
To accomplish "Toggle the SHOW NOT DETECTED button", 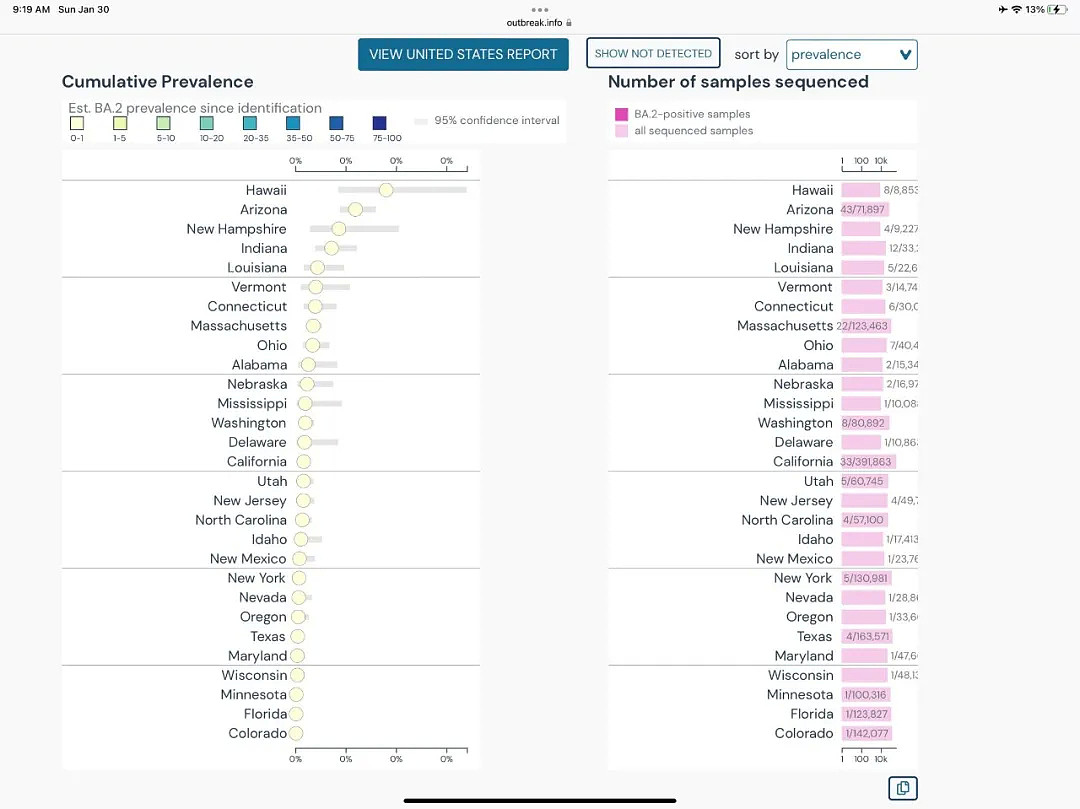I will (x=653, y=53).
